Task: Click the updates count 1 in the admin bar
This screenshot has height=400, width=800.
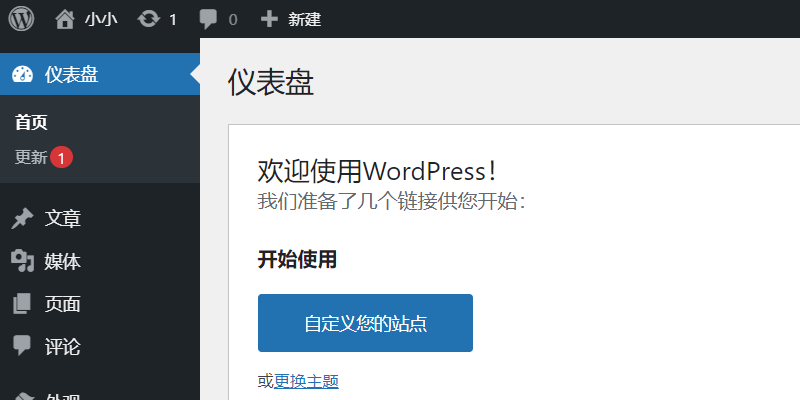Action: [x=173, y=20]
